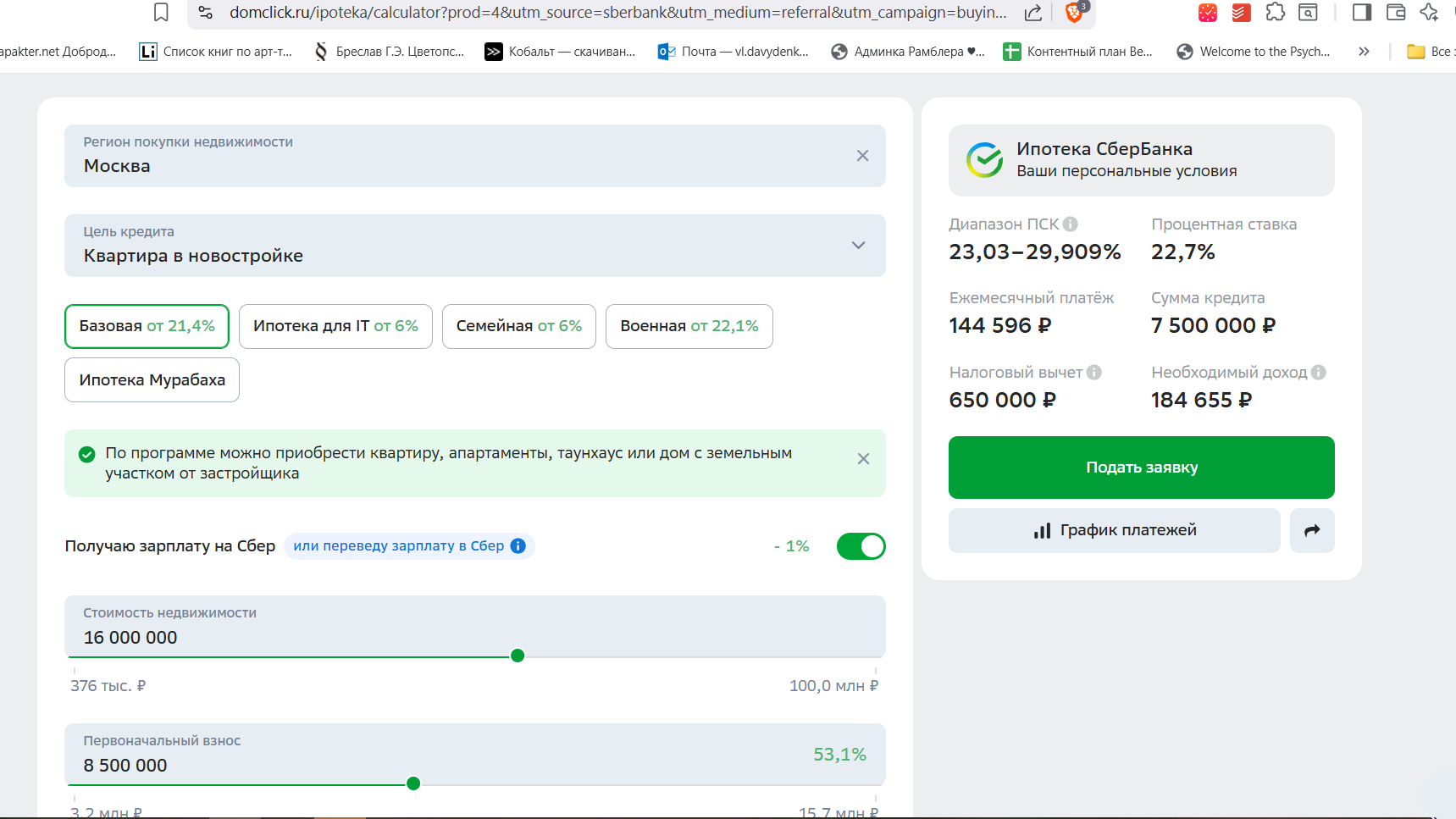Select 'Военная от 22,1%' program
Image resolution: width=1456 pixels, height=819 pixels.
689,326
